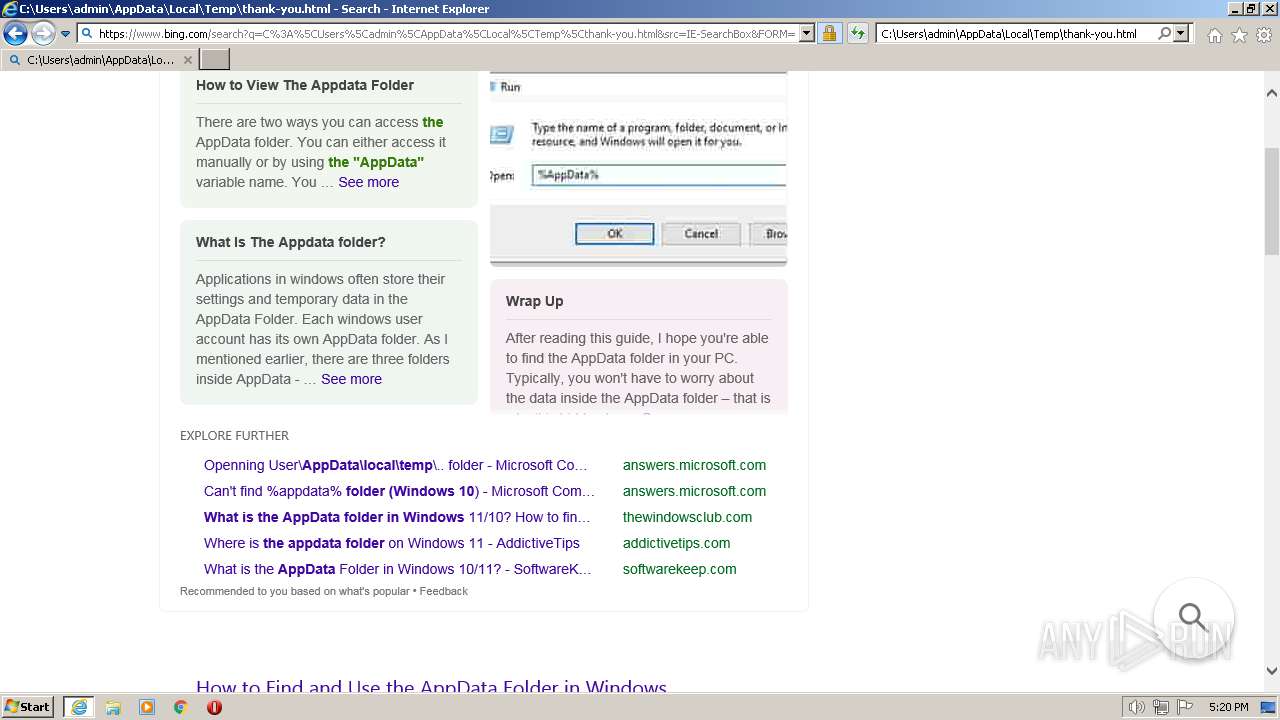The height and width of the screenshot is (720, 1280).
Task: Close the current browser tab
Action: coord(187,60)
